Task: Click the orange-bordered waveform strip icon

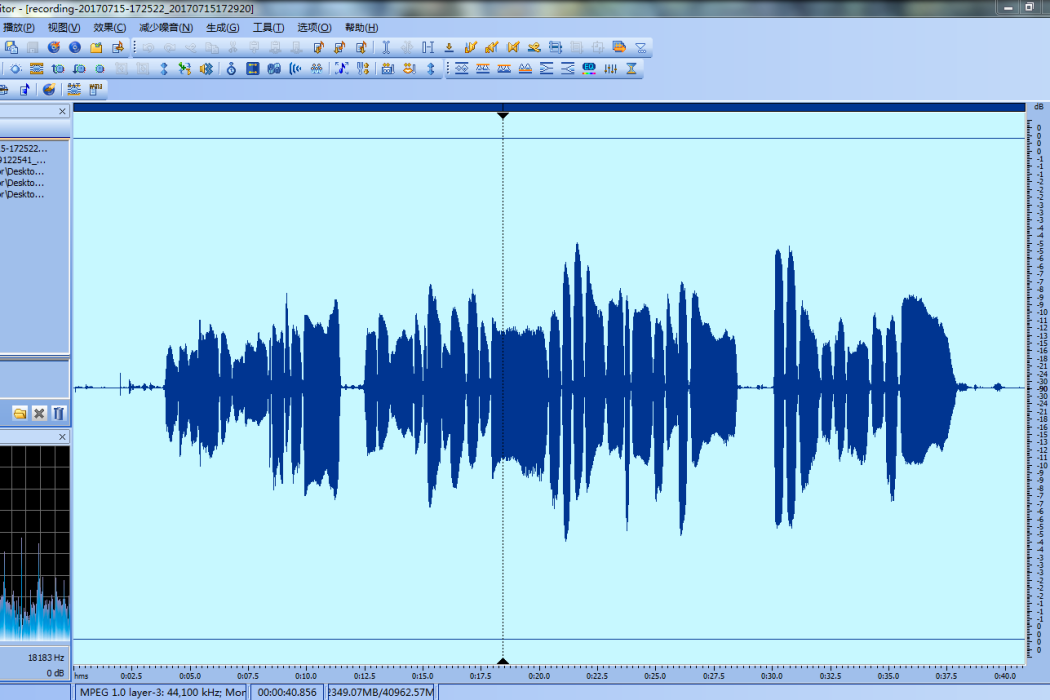Action: [x=36, y=68]
